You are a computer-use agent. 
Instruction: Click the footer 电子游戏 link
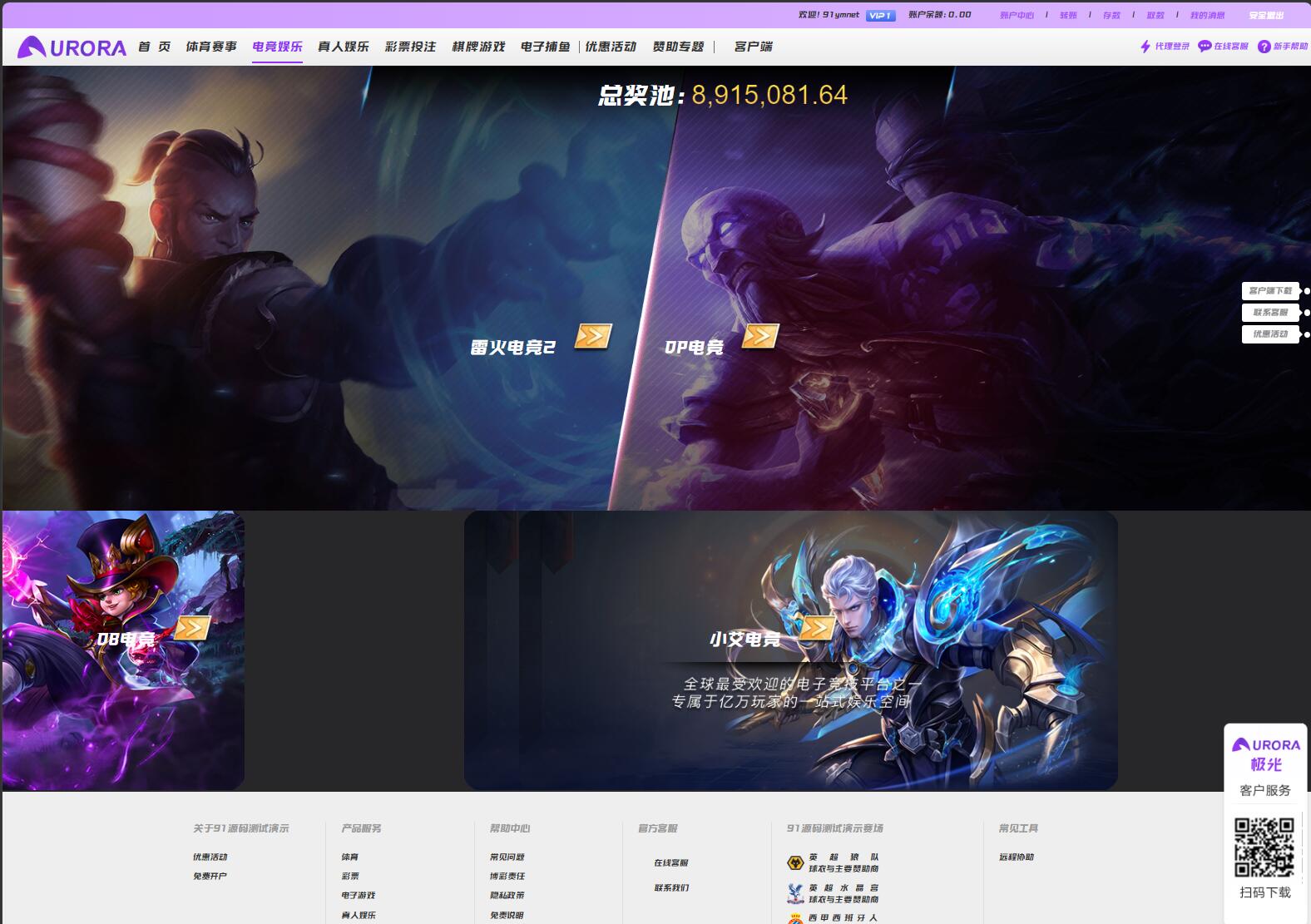(x=359, y=896)
